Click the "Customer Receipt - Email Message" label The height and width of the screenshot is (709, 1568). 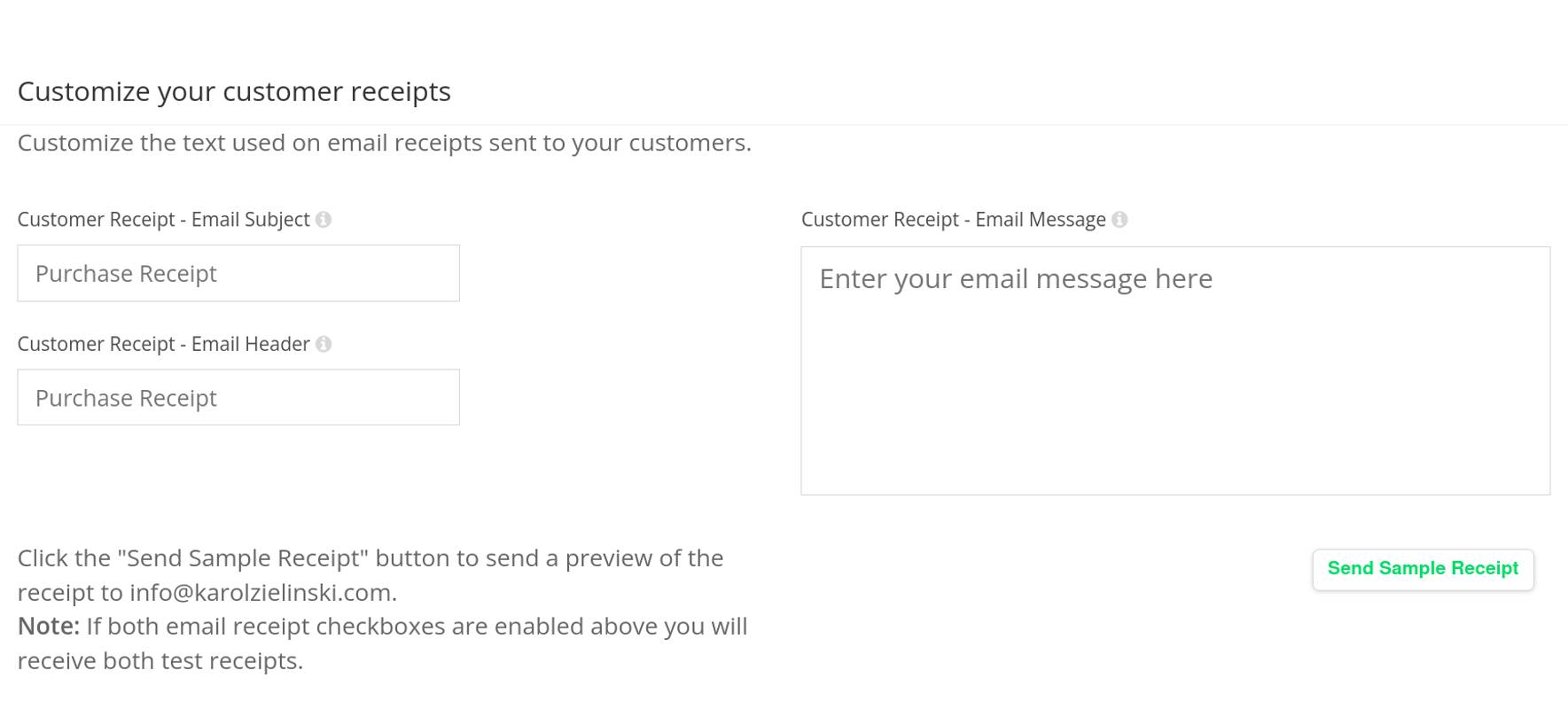(x=953, y=219)
